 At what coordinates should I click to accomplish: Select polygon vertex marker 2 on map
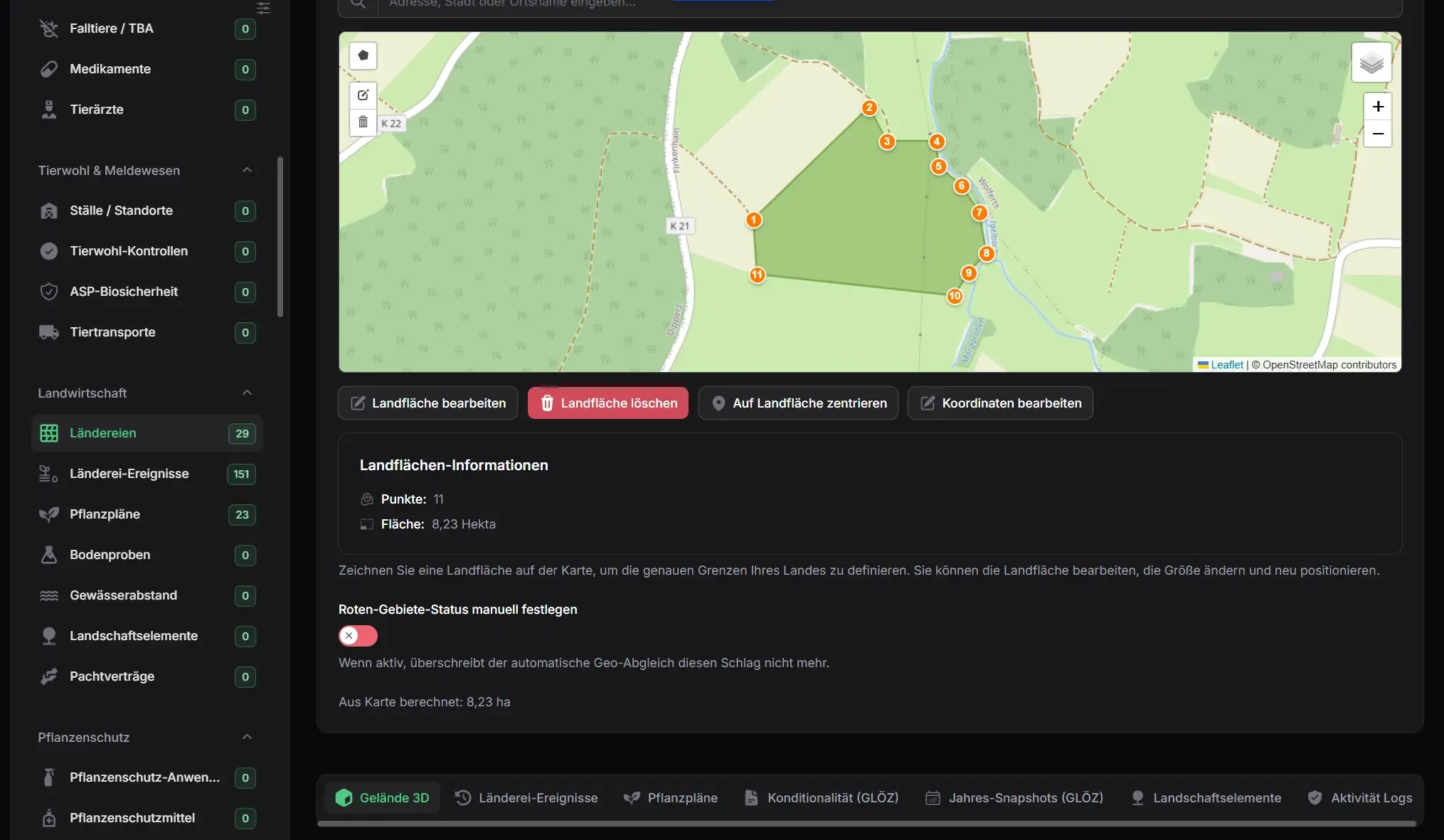pyautogui.click(x=869, y=108)
